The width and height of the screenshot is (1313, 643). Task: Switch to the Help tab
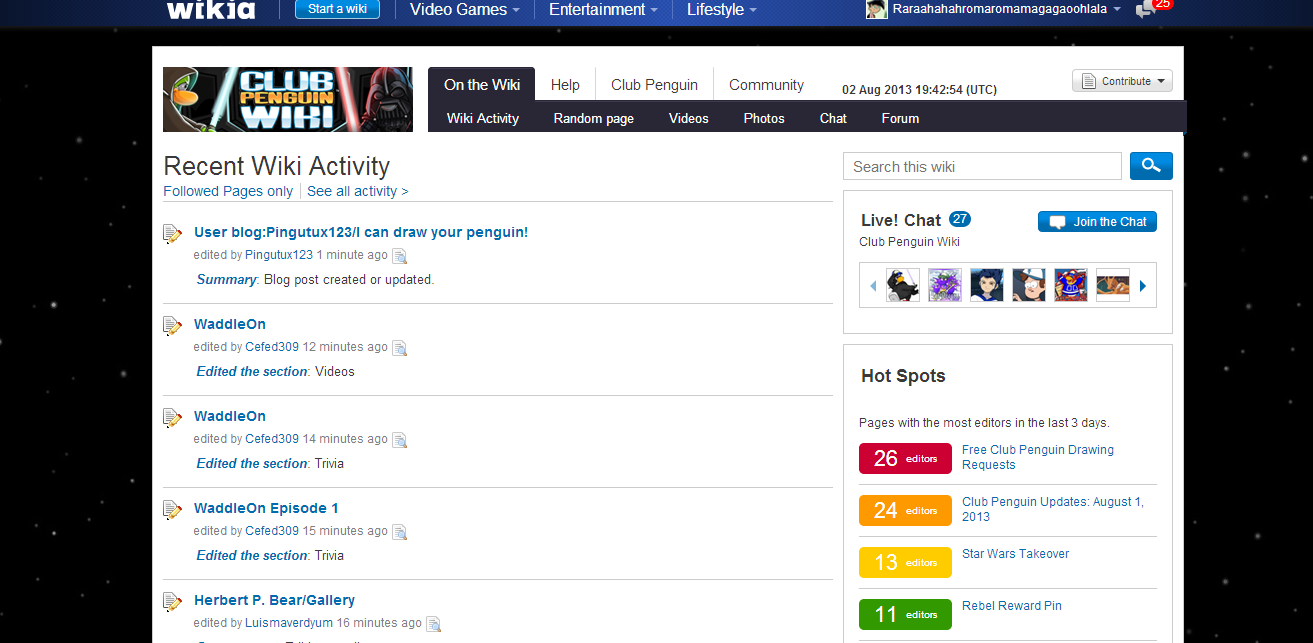[x=565, y=85]
